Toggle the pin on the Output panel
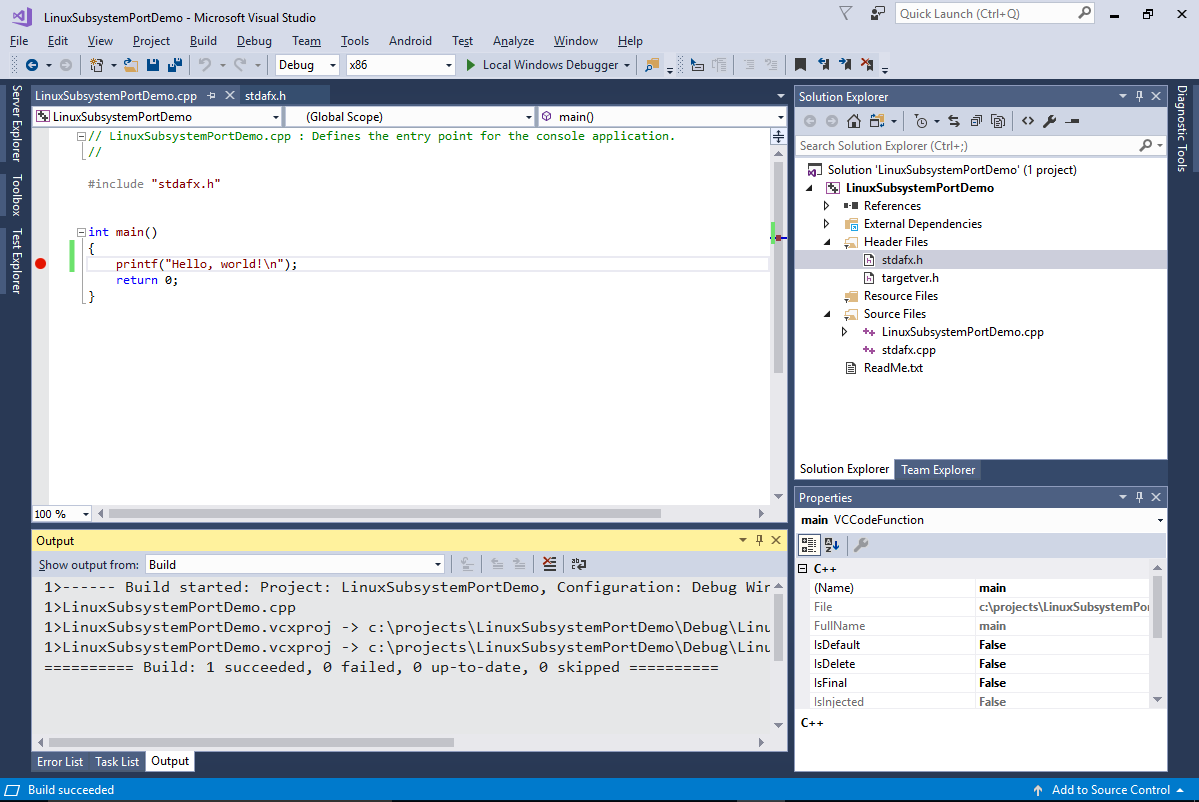Screen dimensions: 1199x802 (759, 541)
